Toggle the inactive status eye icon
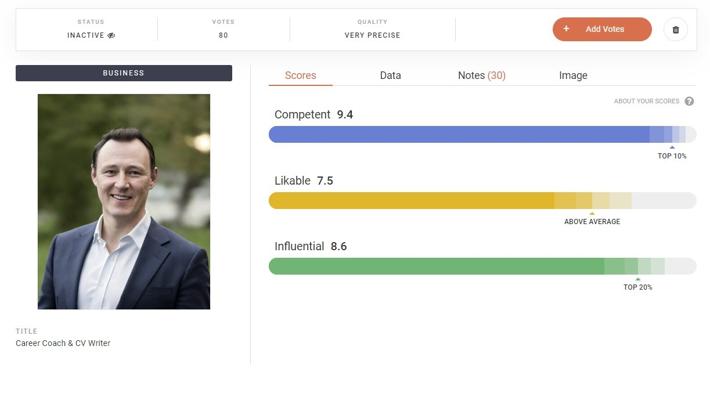Screen dimensions: 710x400 [x=112, y=35]
